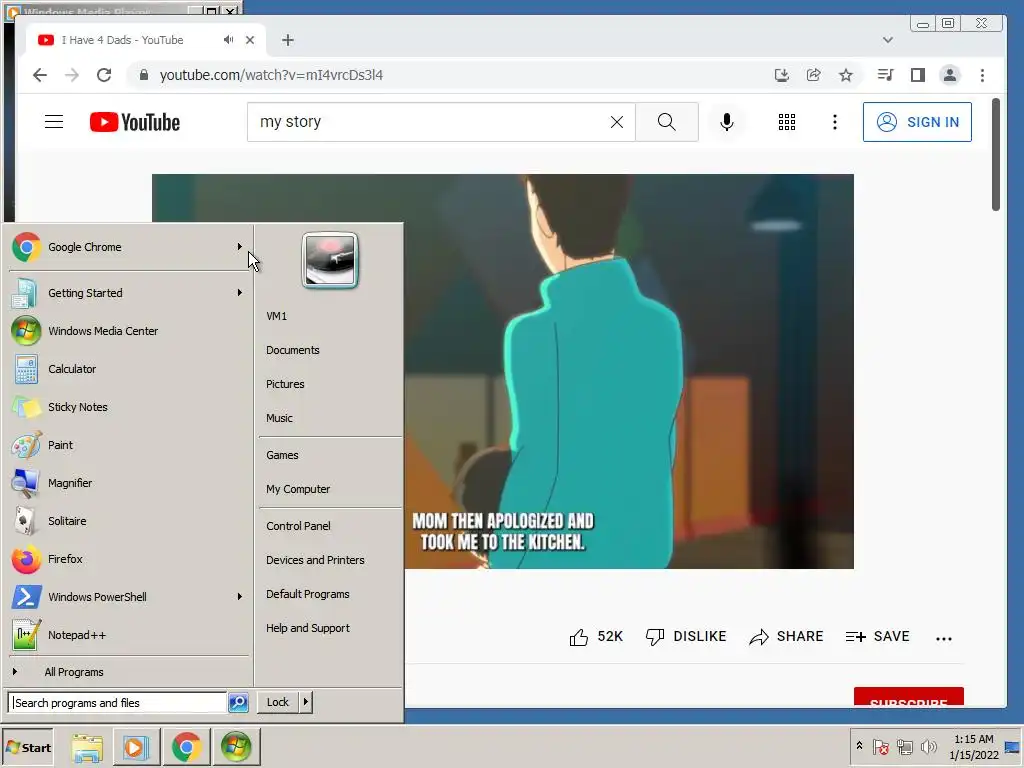Open the volume speaker tray icon
Viewport: 1024px width, 768px height.
click(929, 747)
